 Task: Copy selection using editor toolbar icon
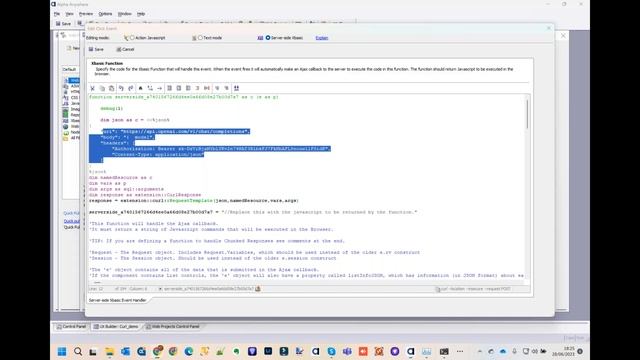click(x=102, y=88)
